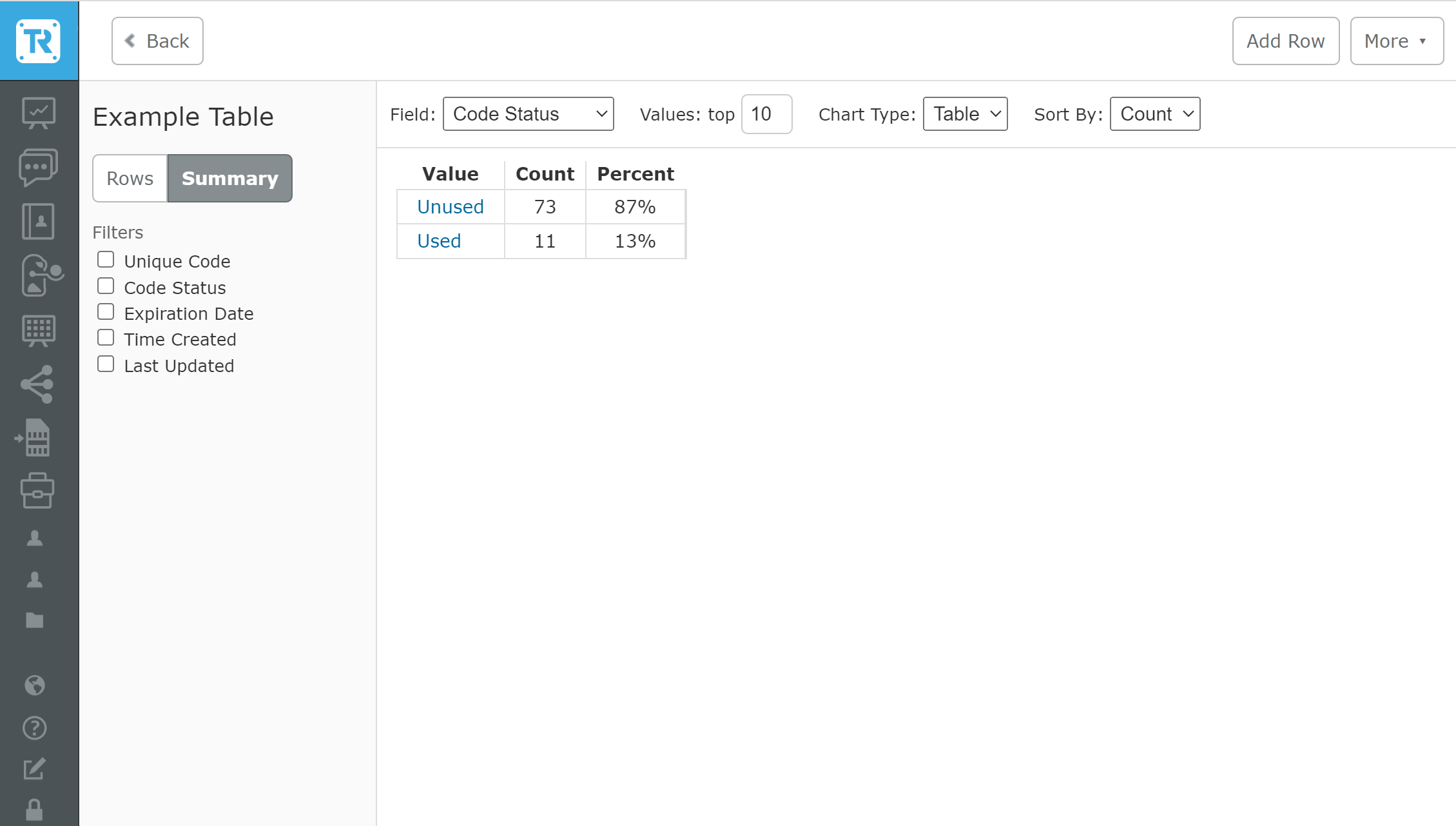1456x826 pixels.
Task: Enable the Unique Code filter checkbox
Action: [106, 260]
